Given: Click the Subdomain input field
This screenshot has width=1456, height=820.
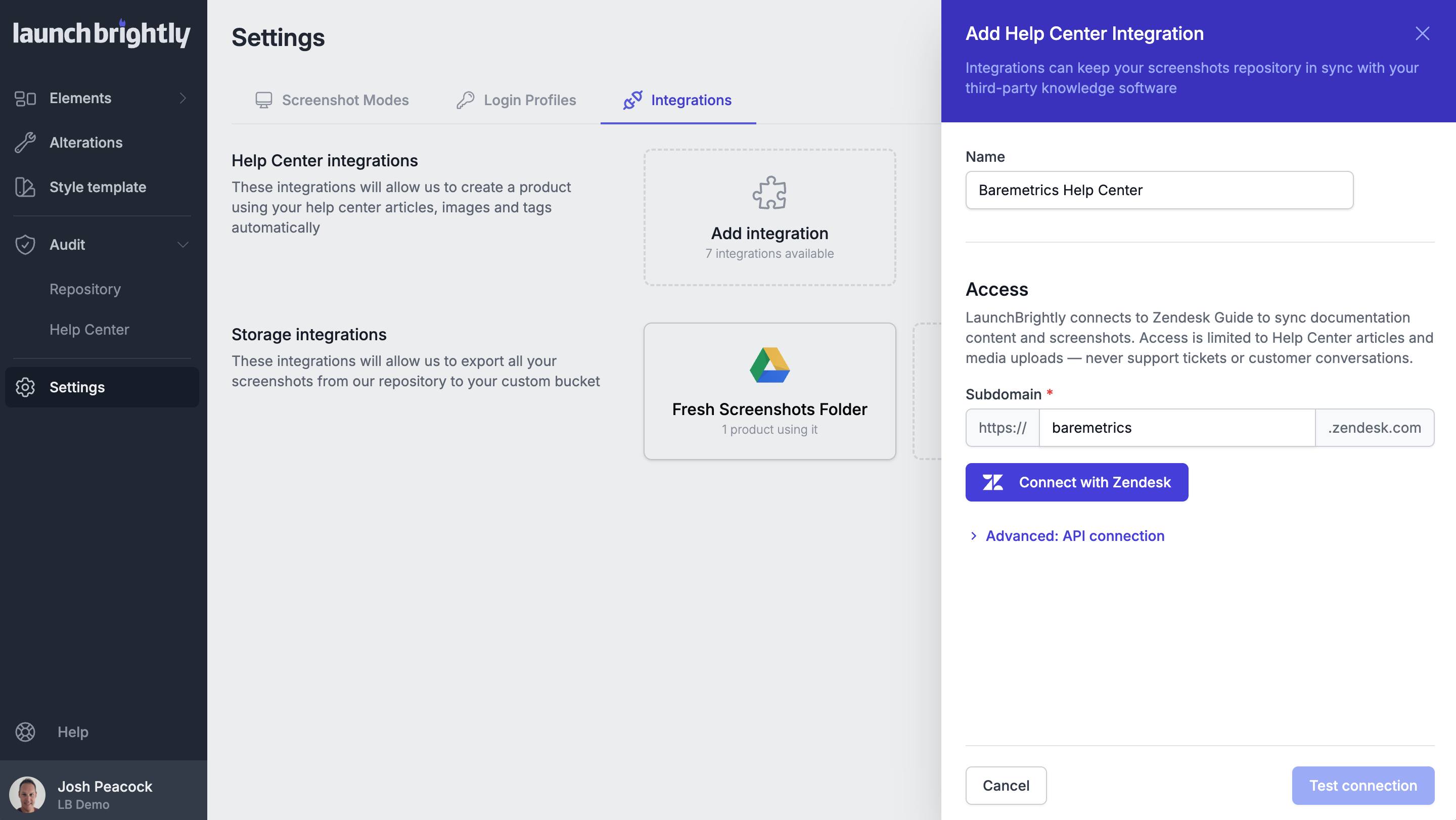Looking at the screenshot, I should tap(1177, 428).
